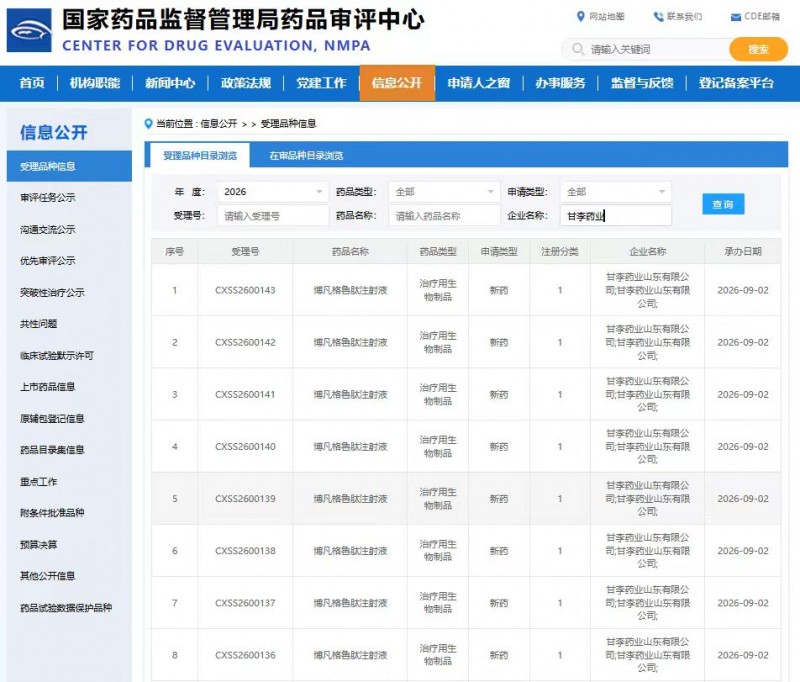This screenshot has height=682, width=800.
Task: Open the 党建工作 nav menu
Action: pyautogui.click(x=321, y=83)
